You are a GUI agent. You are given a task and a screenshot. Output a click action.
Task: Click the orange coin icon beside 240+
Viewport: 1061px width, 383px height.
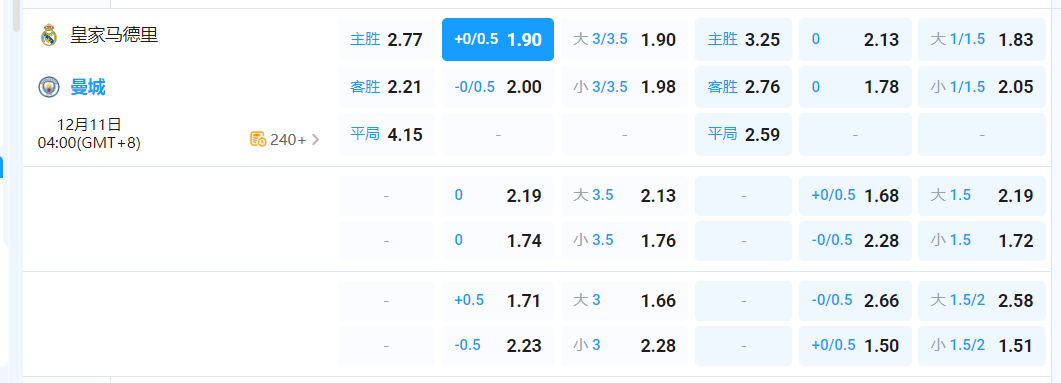258,139
